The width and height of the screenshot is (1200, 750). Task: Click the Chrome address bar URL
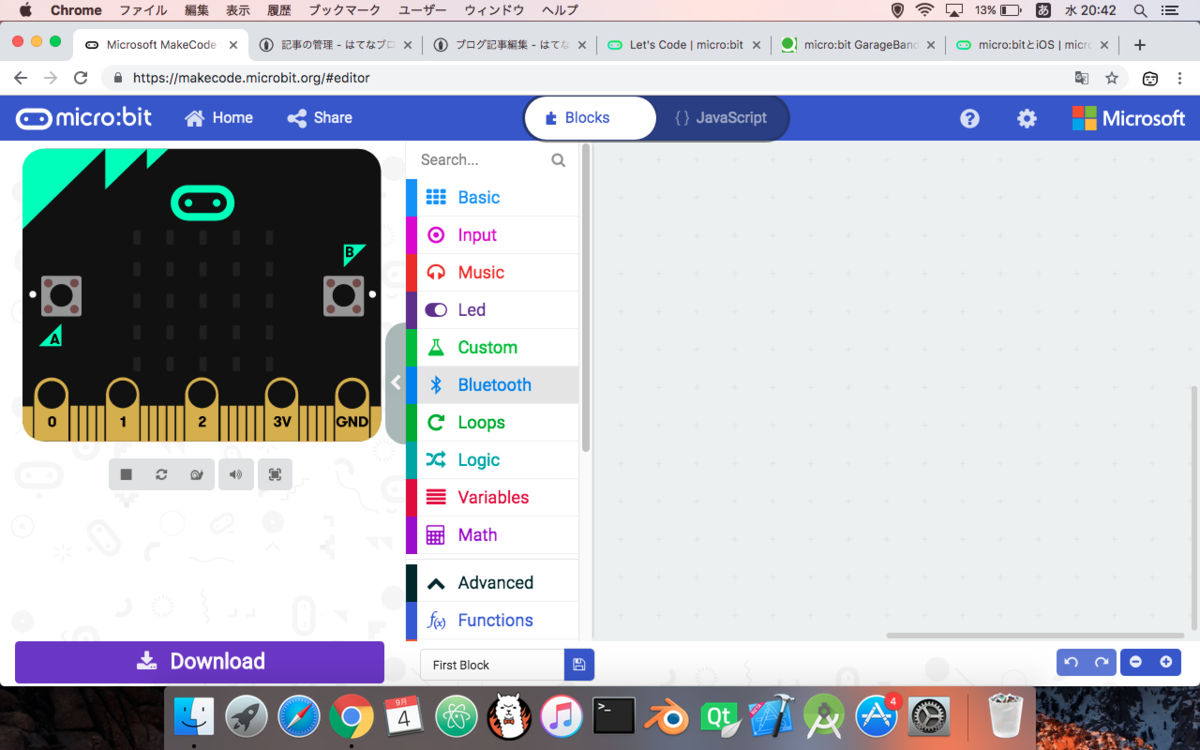pos(251,78)
